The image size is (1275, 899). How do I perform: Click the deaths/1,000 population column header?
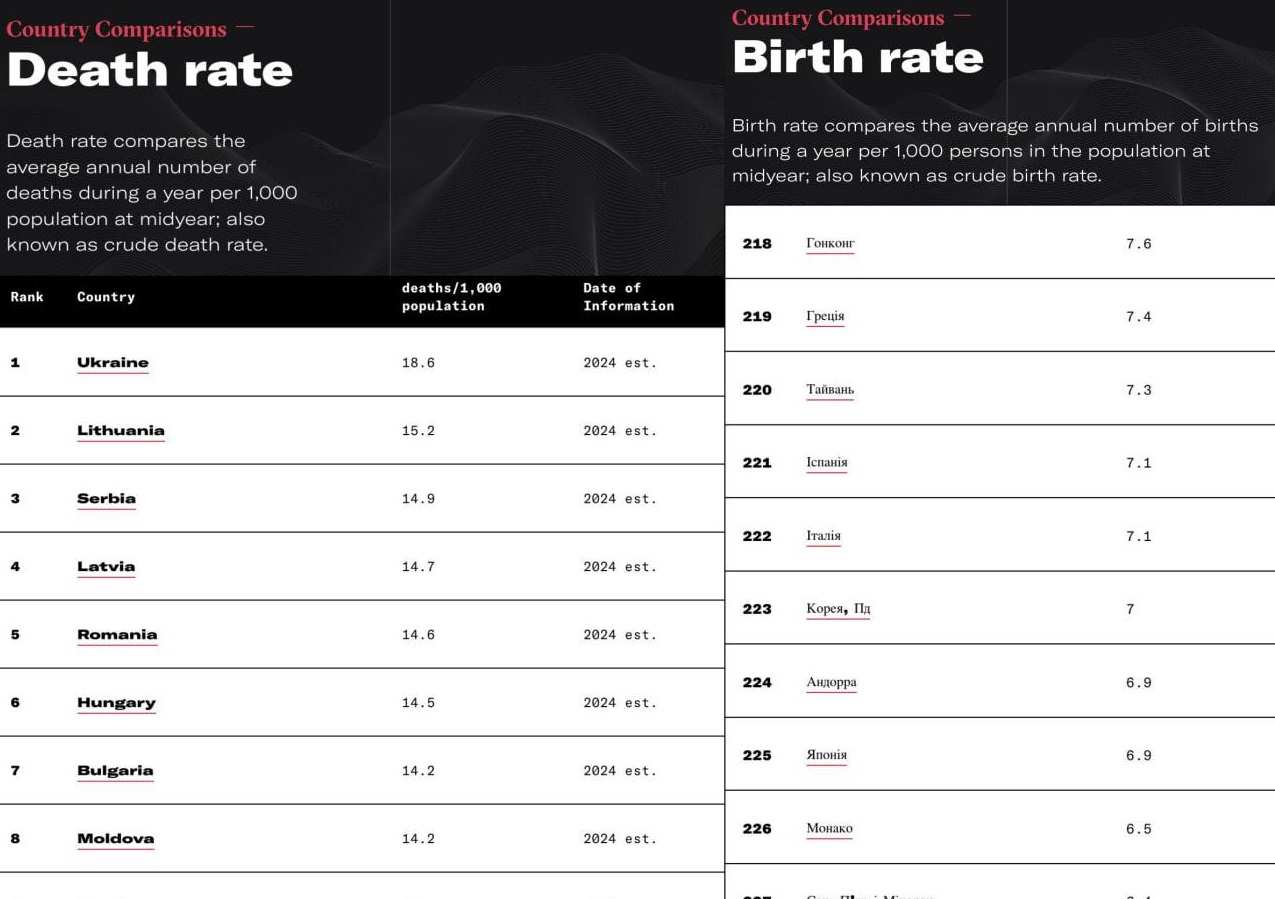pyautogui.click(x=451, y=297)
